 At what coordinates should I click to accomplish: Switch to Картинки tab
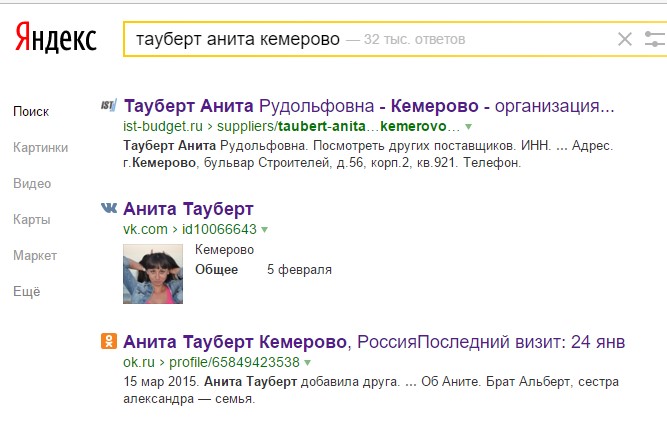click(40, 148)
